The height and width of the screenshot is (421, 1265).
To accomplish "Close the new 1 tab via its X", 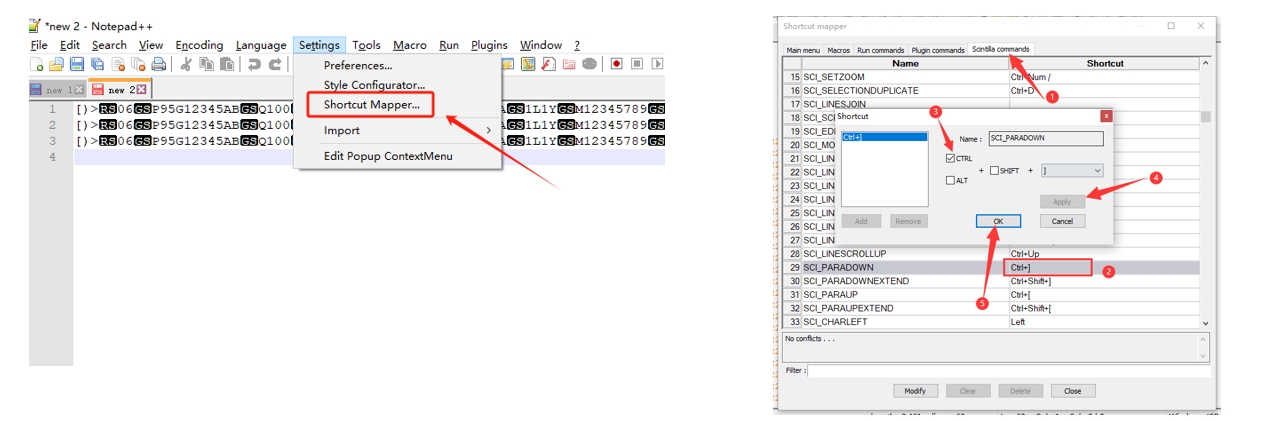I will (79, 90).
